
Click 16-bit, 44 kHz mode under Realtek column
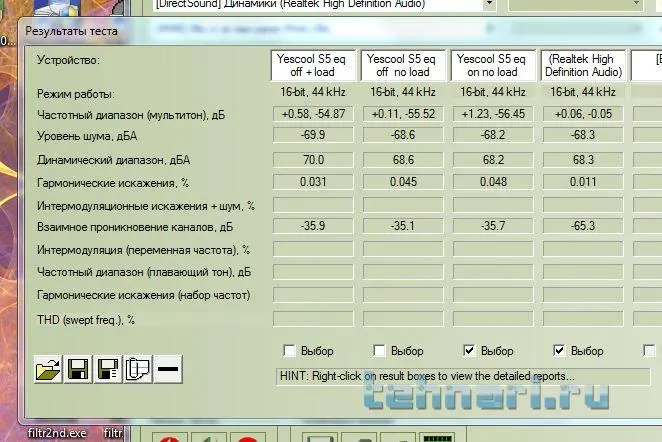coord(583,92)
